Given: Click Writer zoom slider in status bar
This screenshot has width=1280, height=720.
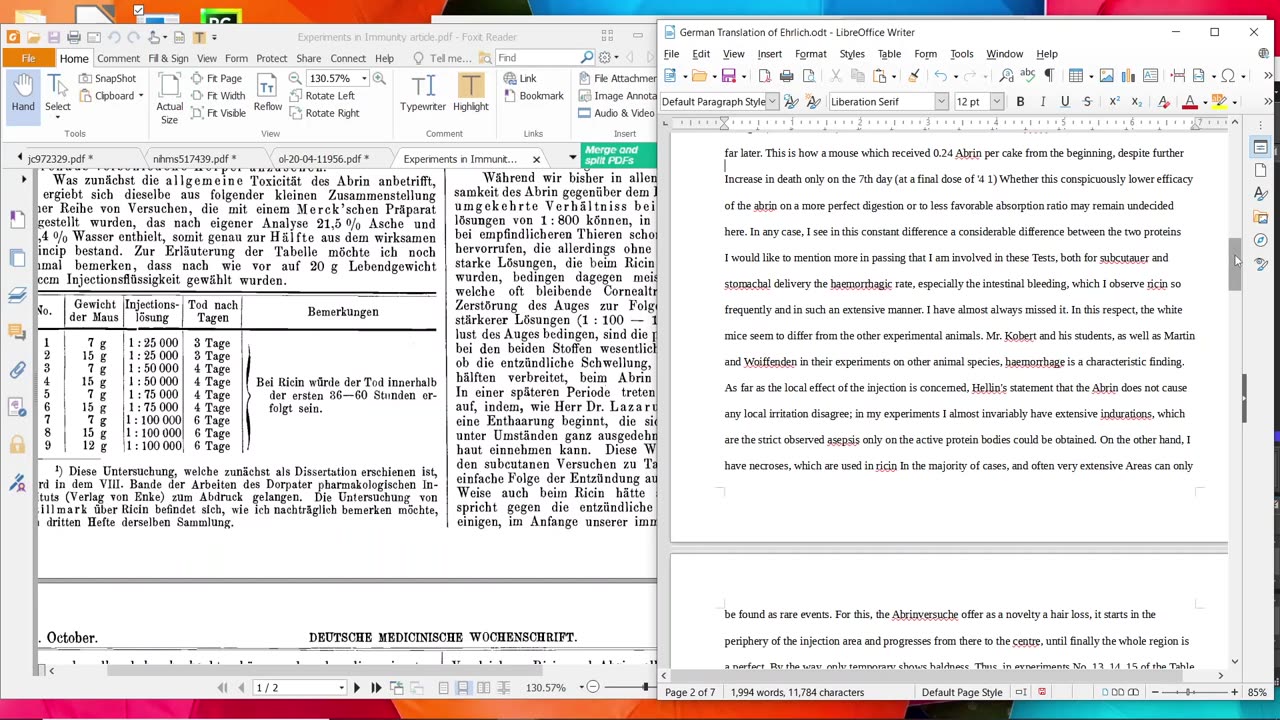Looking at the screenshot, I should 1194,692.
